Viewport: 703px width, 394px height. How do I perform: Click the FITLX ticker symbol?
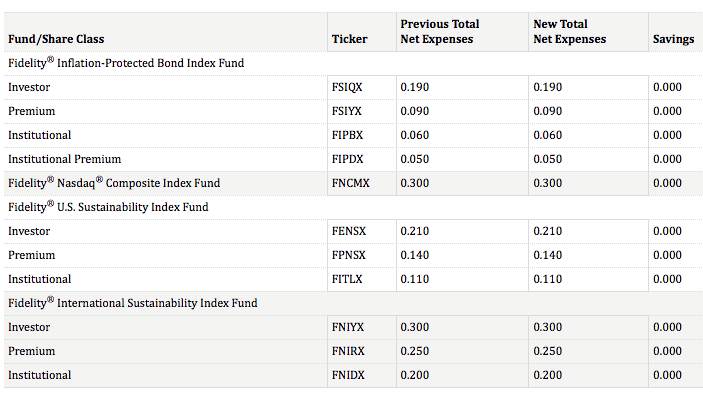click(x=347, y=279)
